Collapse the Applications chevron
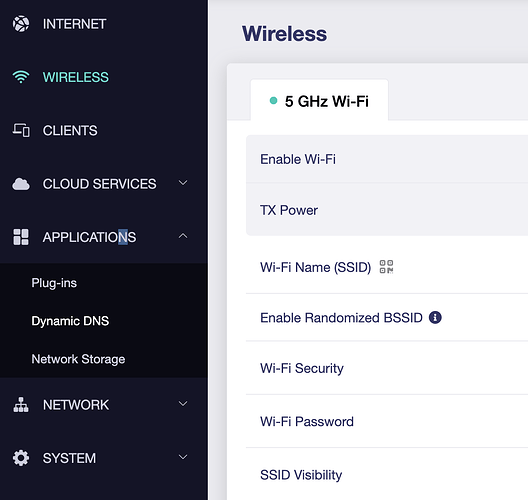Viewport: 528px width, 500px height. 183,236
